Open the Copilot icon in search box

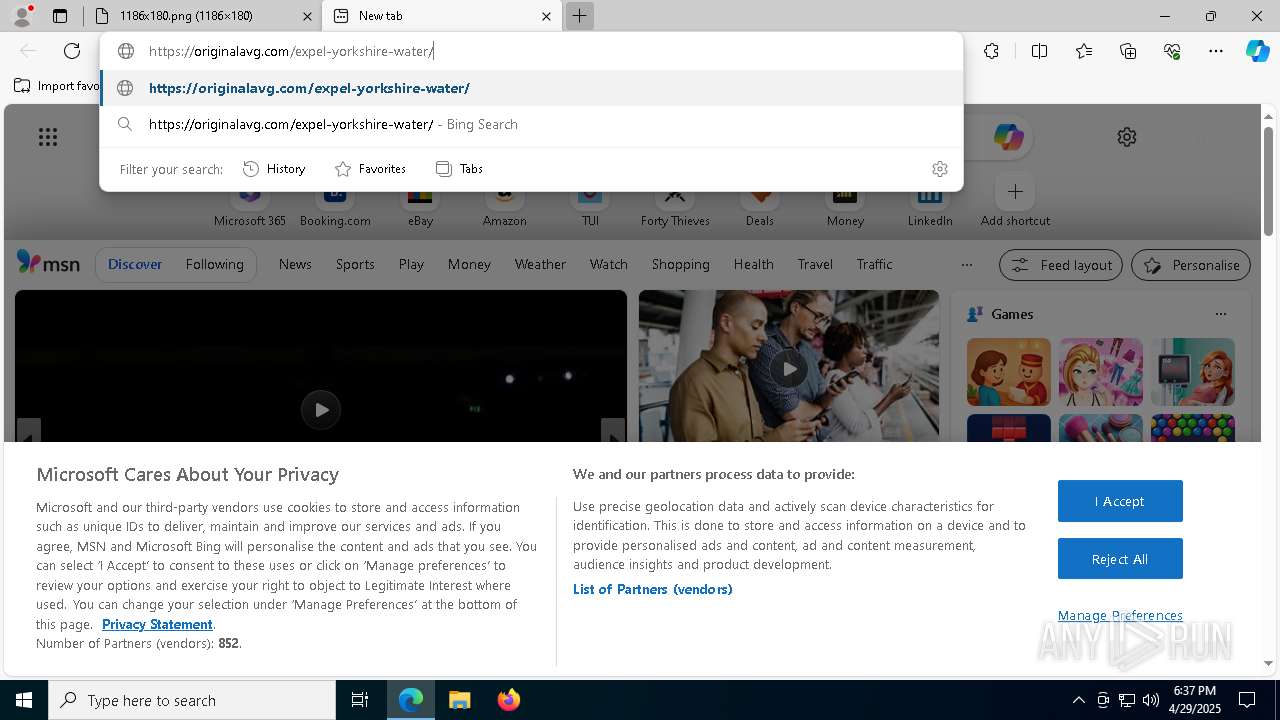click(x=1008, y=137)
